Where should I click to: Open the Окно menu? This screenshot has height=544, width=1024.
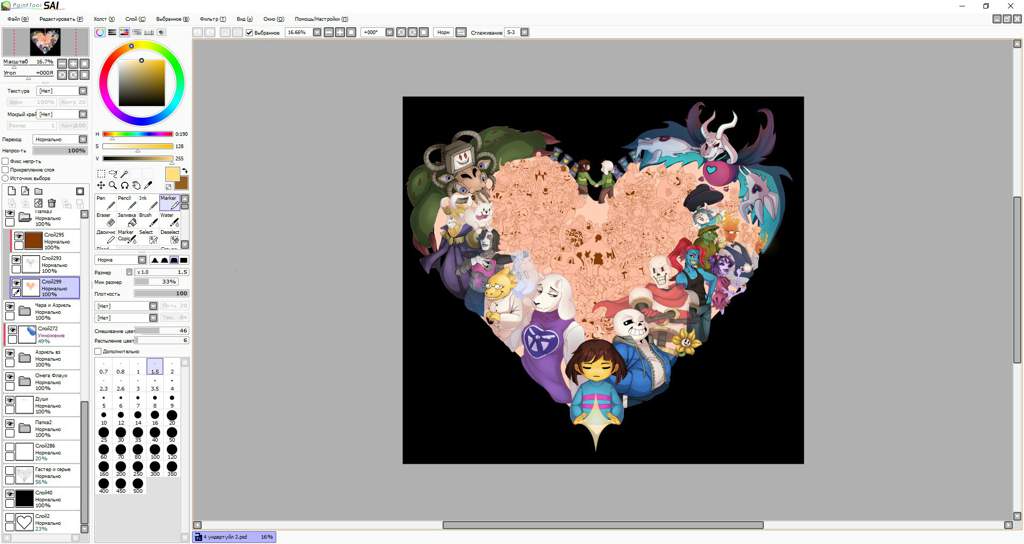(274, 19)
